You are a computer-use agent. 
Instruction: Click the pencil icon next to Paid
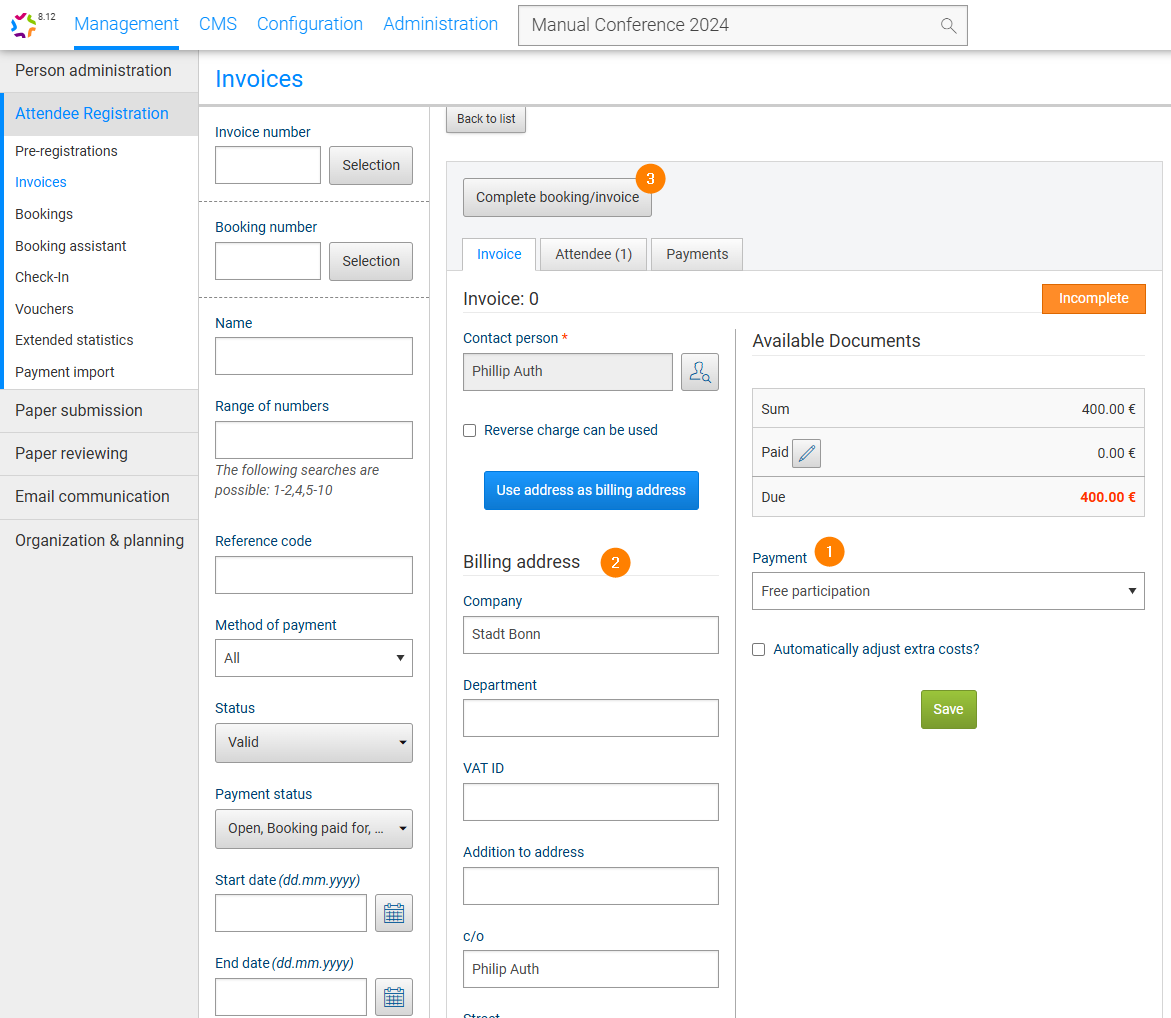[x=806, y=454]
